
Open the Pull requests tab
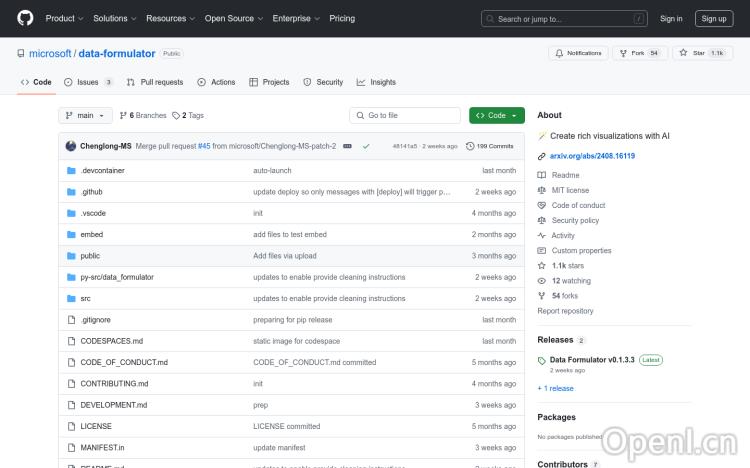[156, 82]
